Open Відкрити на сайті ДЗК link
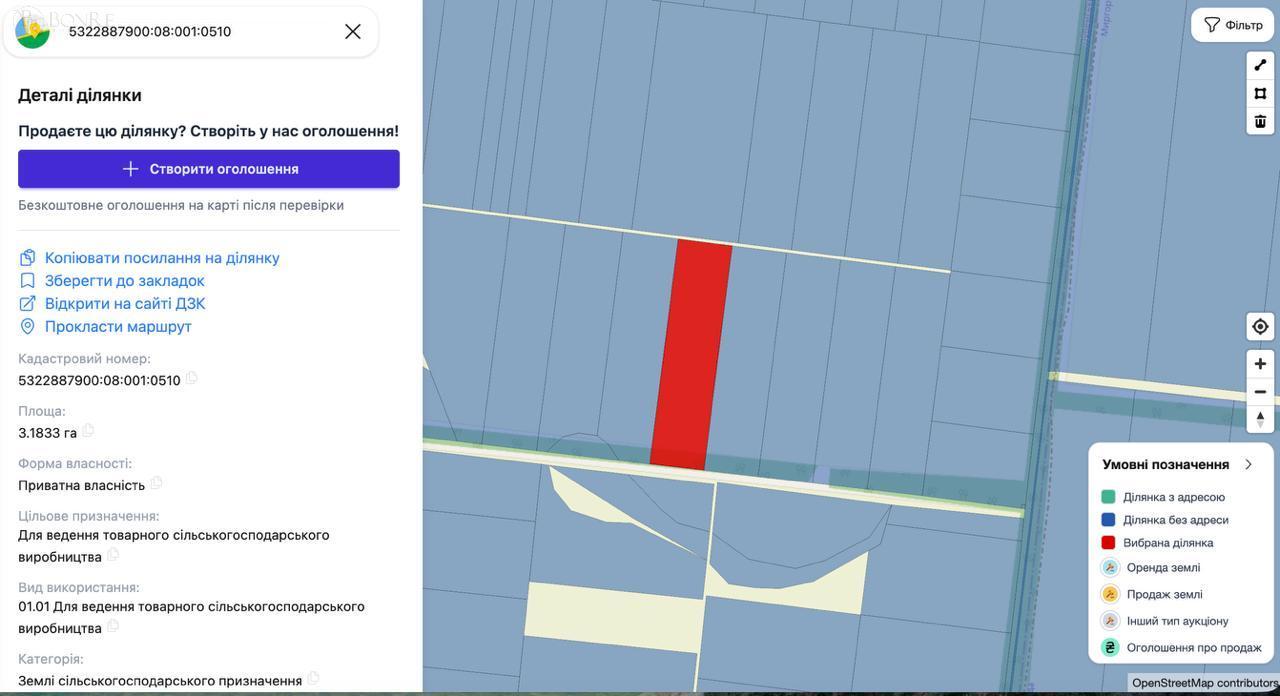Image resolution: width=1280 pixels, height=696 pixels. [x=124, y=304]
